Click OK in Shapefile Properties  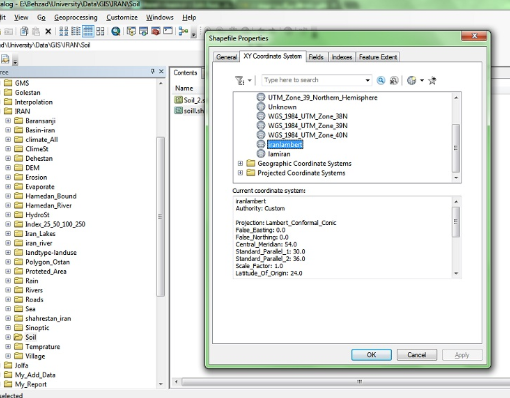(371, 355)
